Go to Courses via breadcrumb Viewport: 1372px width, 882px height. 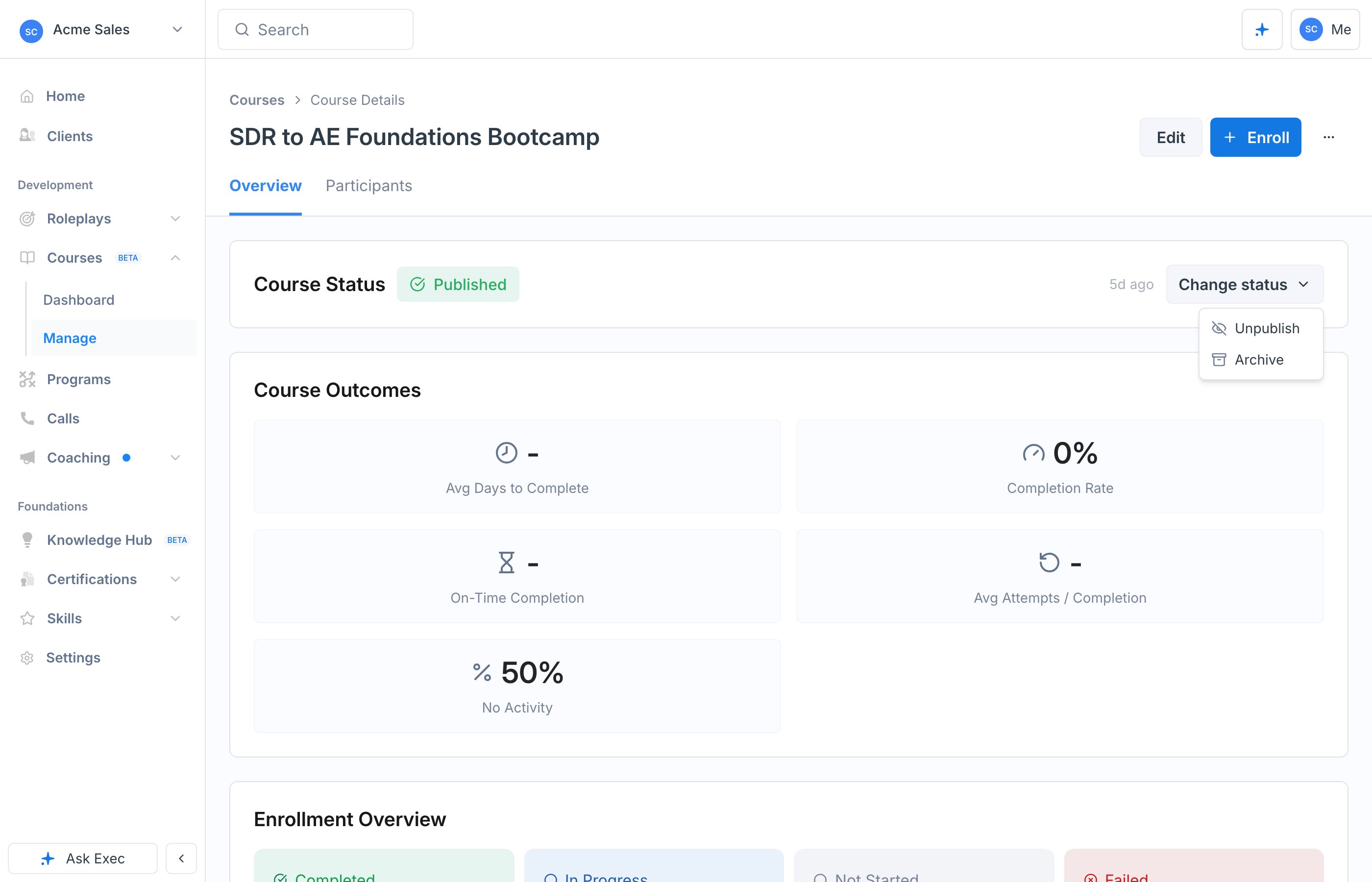pos(257,99)
